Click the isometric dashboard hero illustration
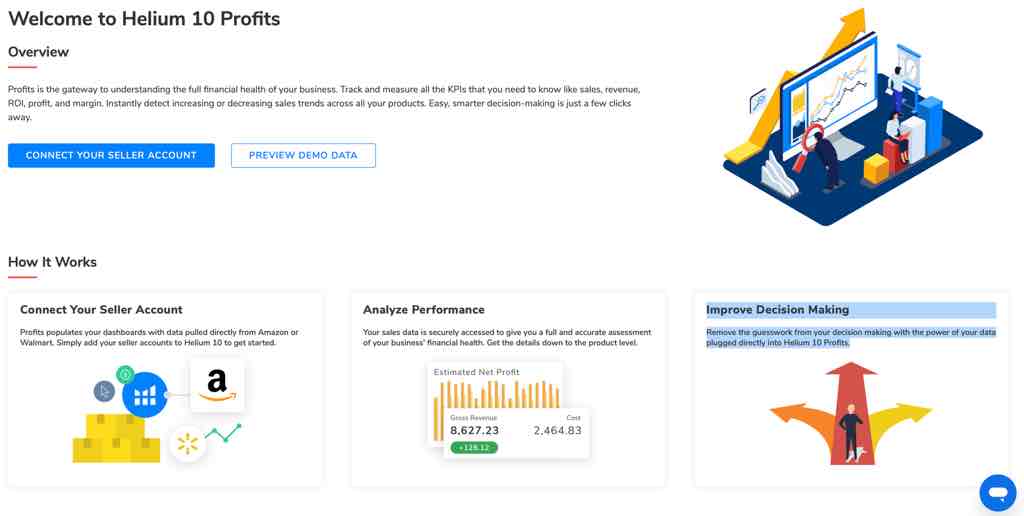 pos(852,118)
